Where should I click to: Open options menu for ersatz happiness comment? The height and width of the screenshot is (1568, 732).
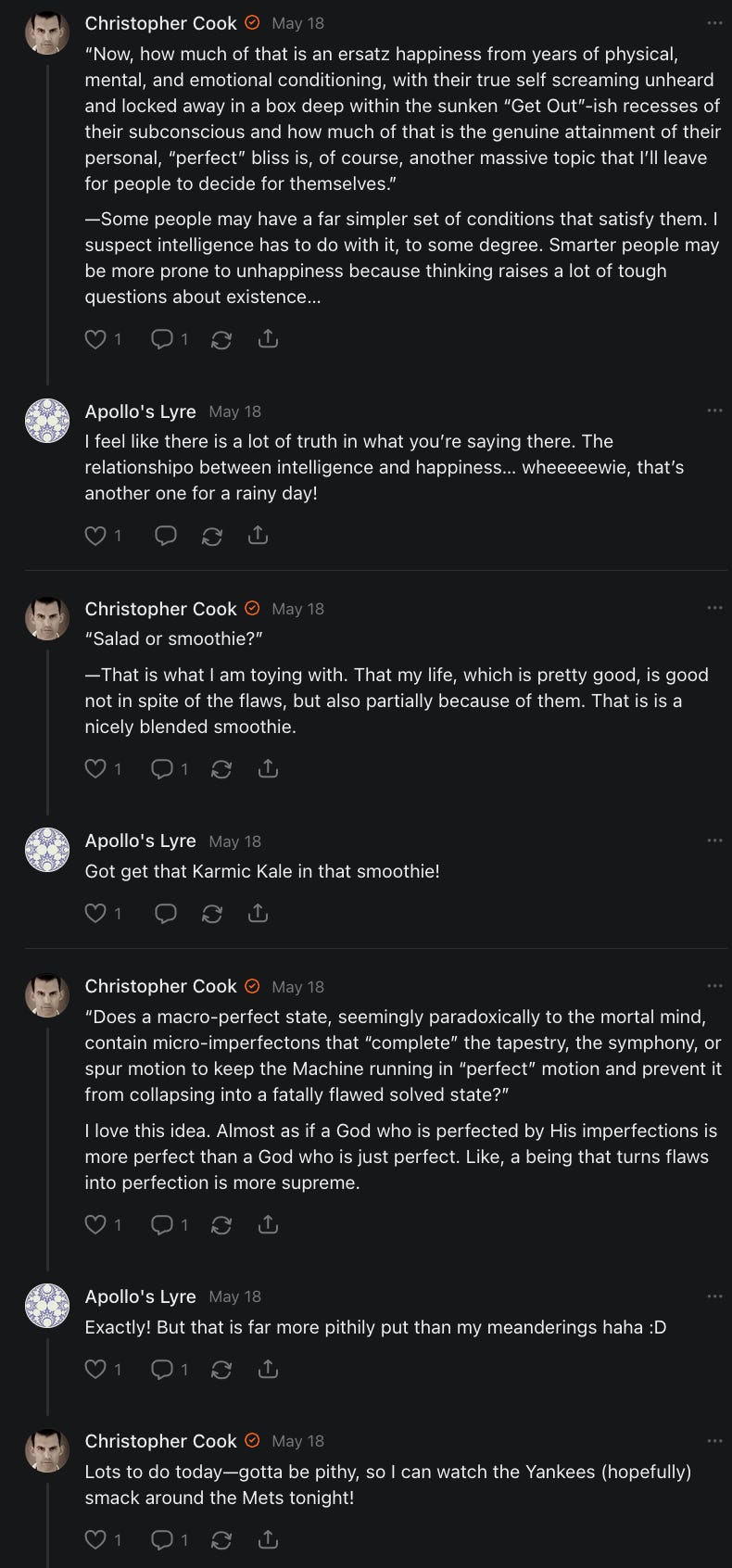pyautogui.click(x=713, y=23)
